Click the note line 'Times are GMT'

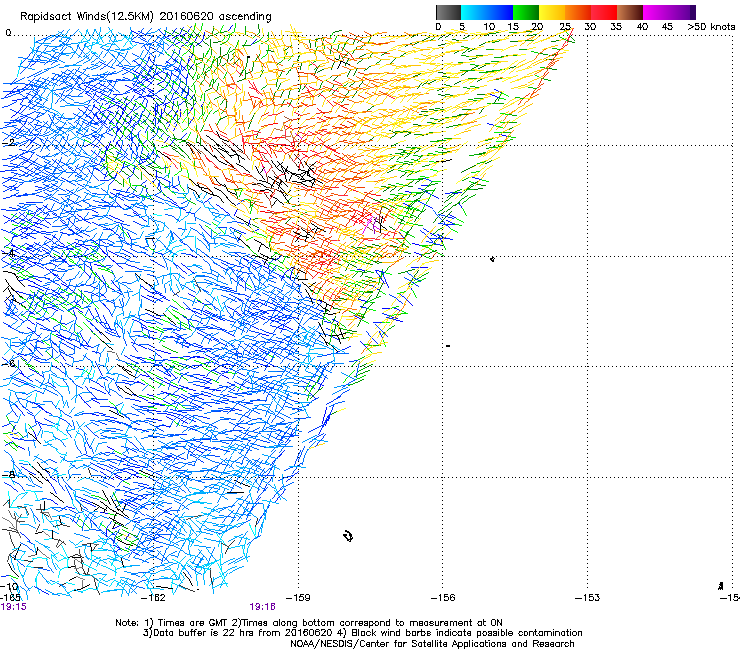point(192,623)
